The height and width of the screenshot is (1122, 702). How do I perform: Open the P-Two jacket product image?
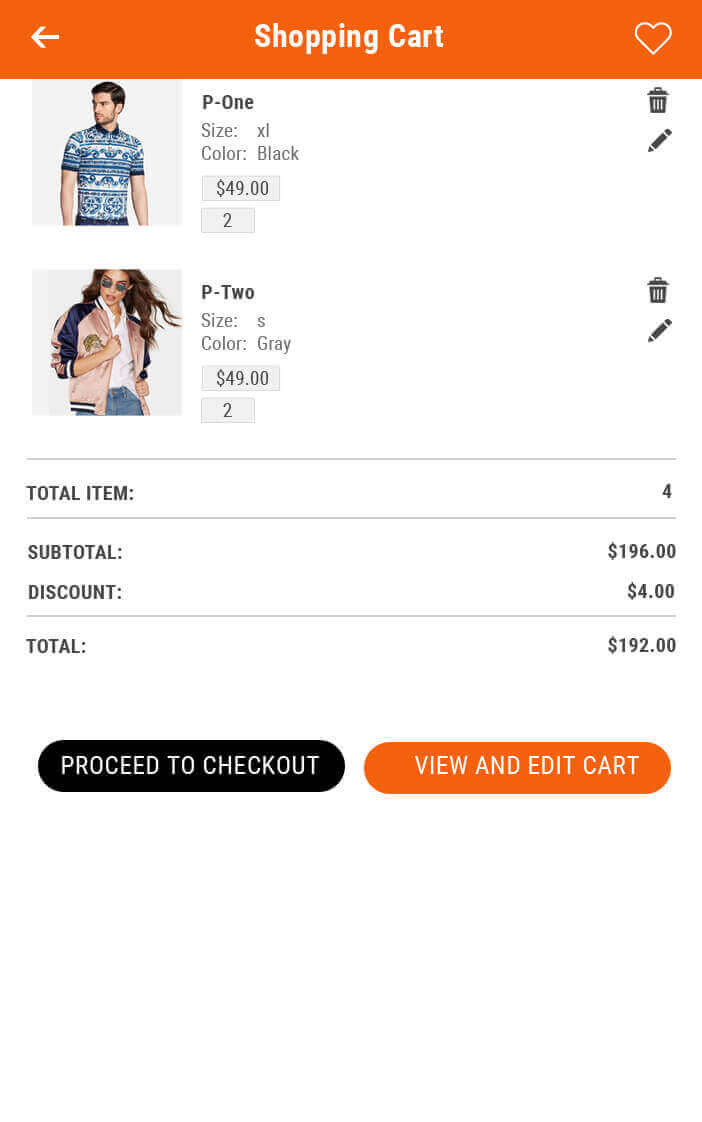(x=107, y=342)
